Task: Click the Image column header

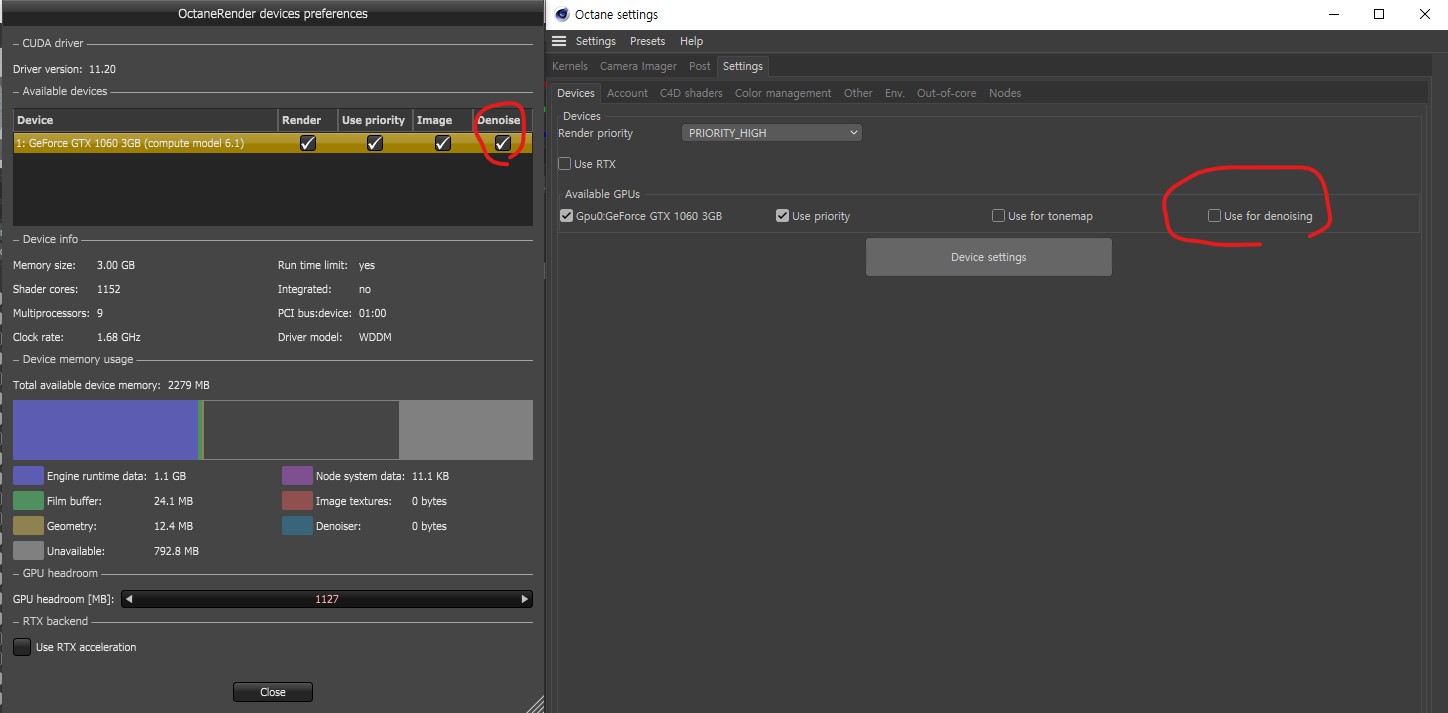Action: 441,120
